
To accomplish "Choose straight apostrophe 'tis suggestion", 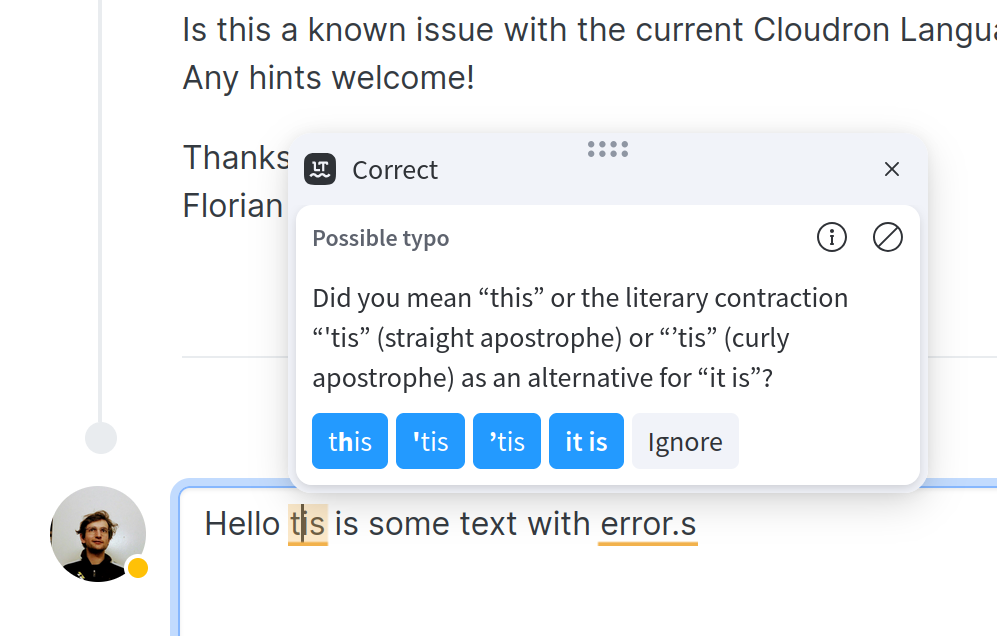I will (430, 441).
